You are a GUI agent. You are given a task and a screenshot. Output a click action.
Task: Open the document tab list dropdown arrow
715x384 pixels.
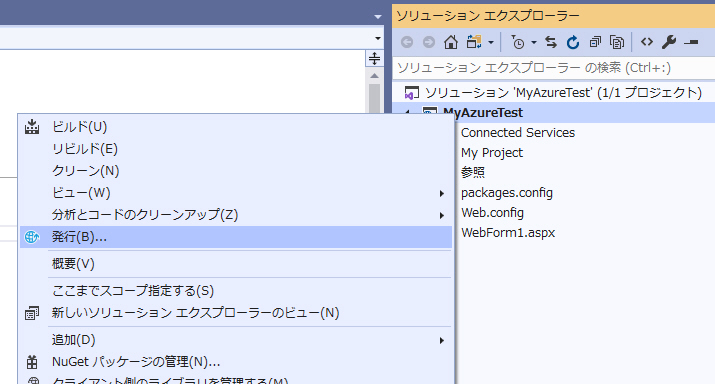378,16
